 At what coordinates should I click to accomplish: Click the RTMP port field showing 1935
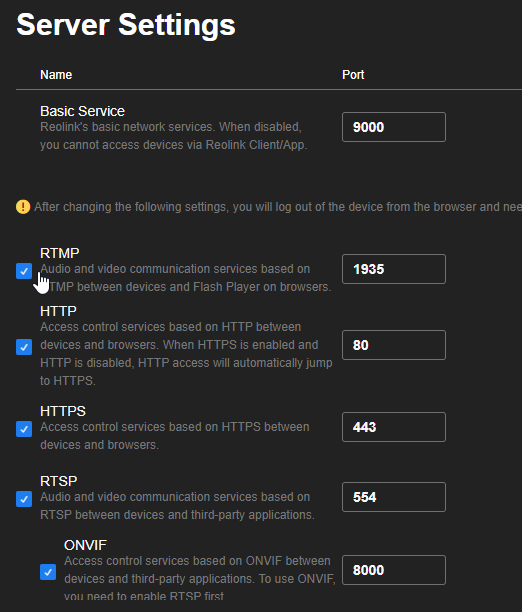(x=394, y=269)
